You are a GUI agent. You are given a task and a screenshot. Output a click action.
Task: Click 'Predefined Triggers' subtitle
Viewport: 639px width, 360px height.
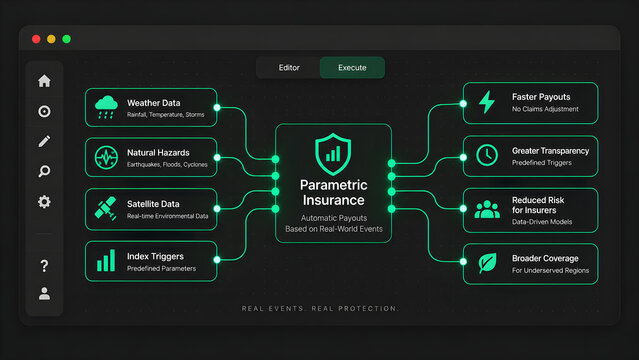(x=542, y=163)
